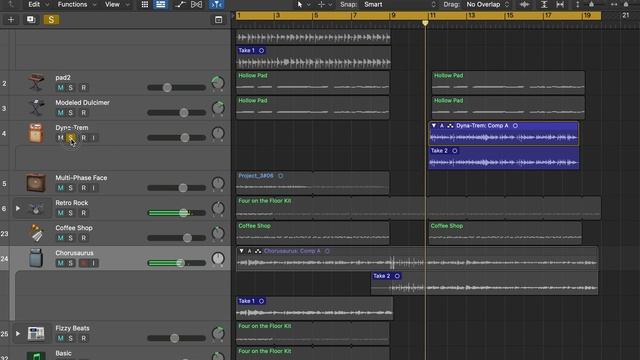Toggle the global Solo S button
The image size is (640, 360).
coord(51,20)
